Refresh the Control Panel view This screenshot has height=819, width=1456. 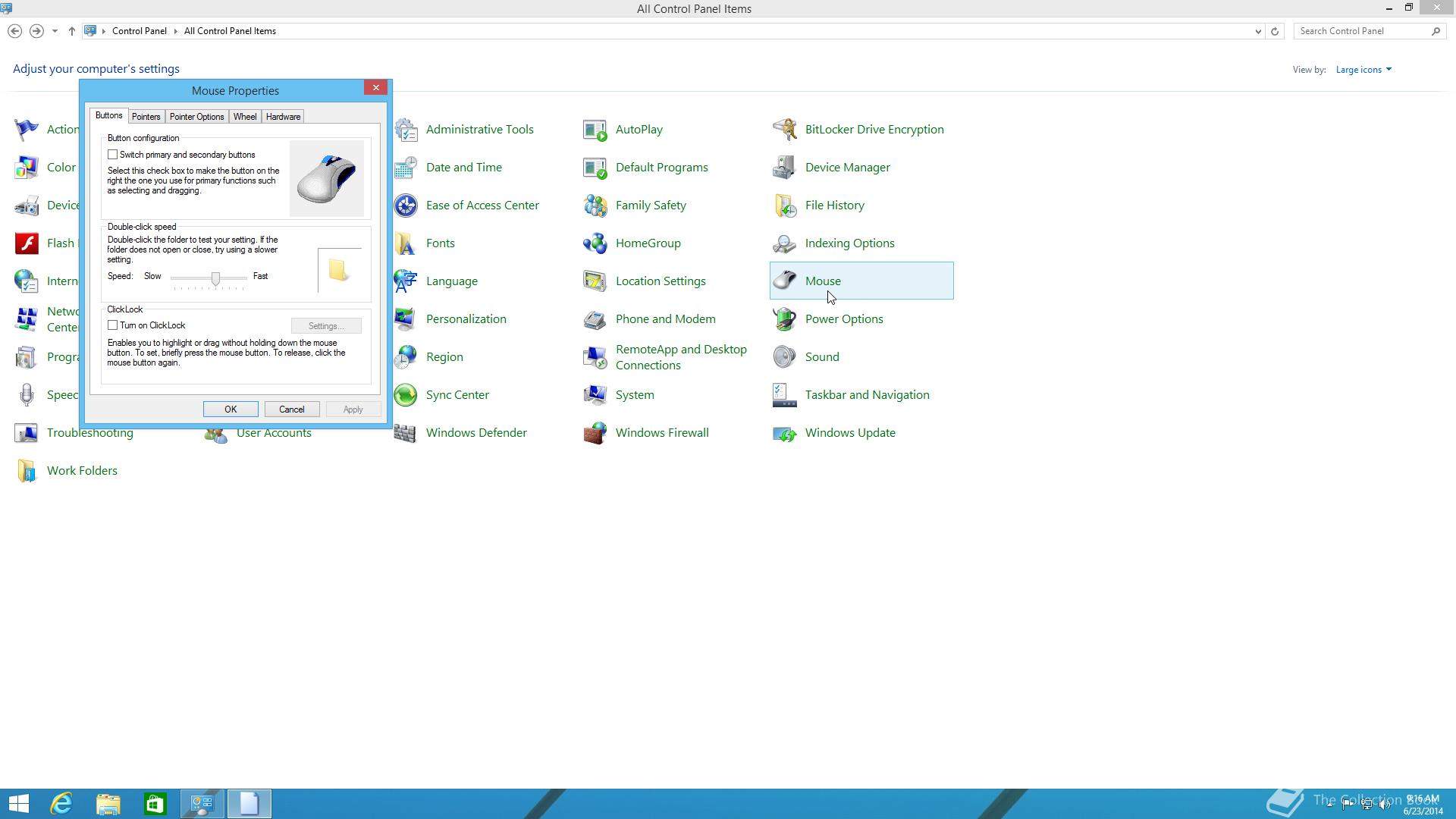(x=1275, y=31)
